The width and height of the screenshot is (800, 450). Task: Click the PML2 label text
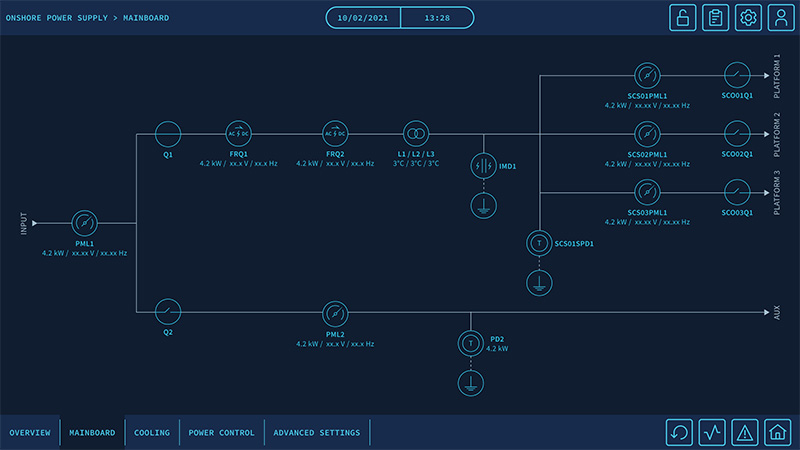tap(335, 335)
